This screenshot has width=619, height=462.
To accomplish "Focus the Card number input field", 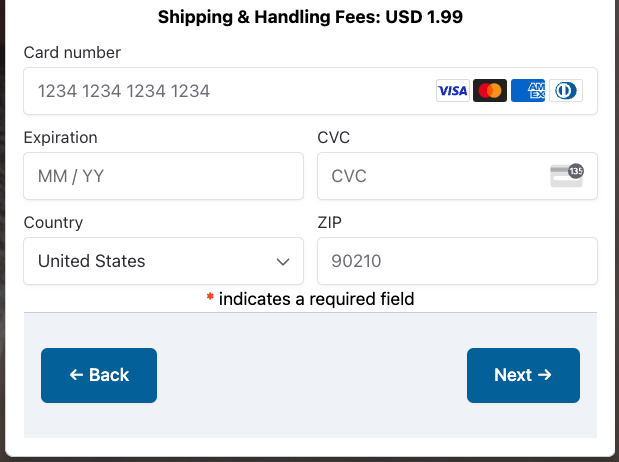I will (310, 91).
